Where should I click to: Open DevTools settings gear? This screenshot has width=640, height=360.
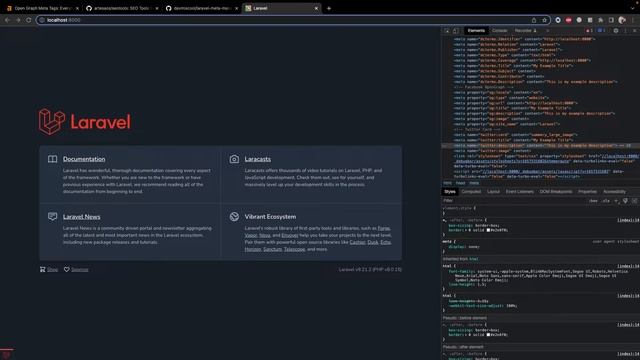(x=616, y=31)
